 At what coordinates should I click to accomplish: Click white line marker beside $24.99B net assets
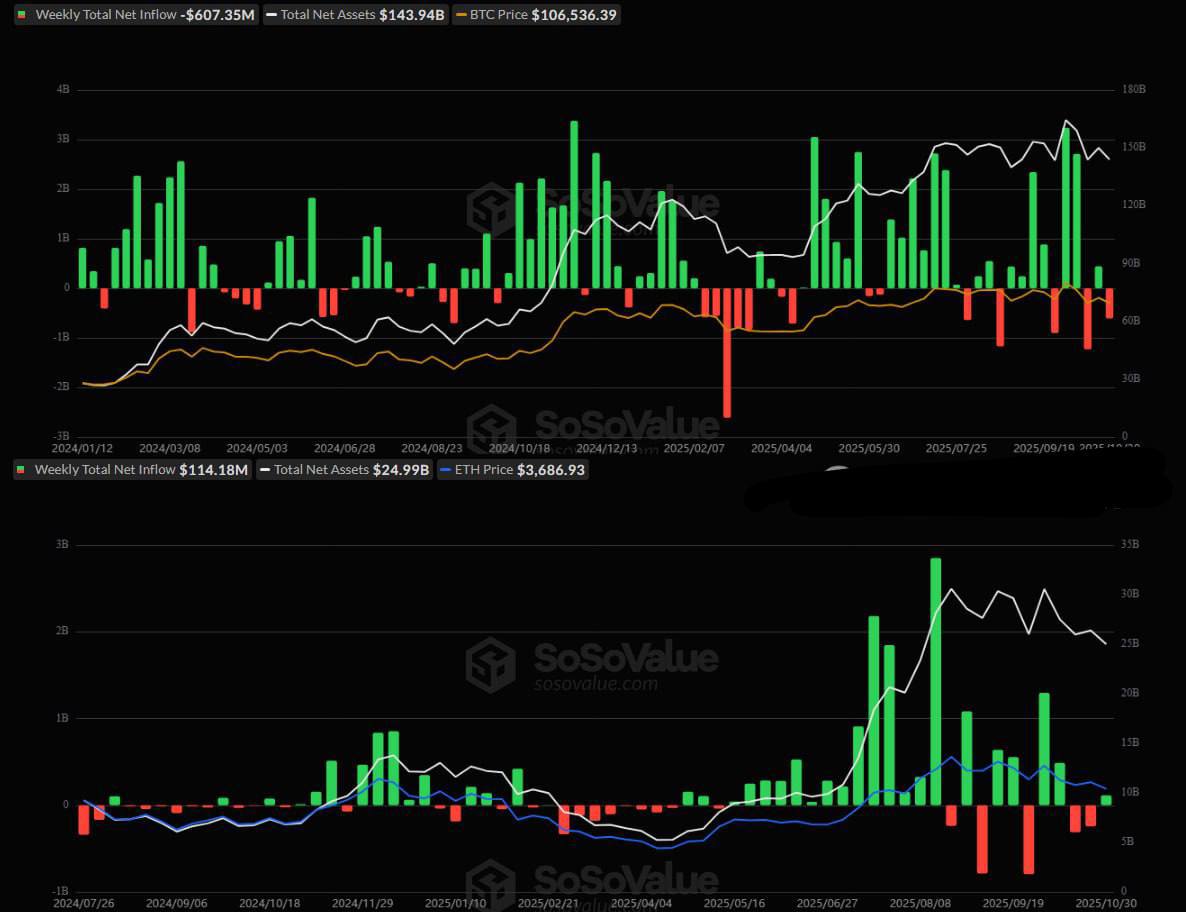click(264, 469)
